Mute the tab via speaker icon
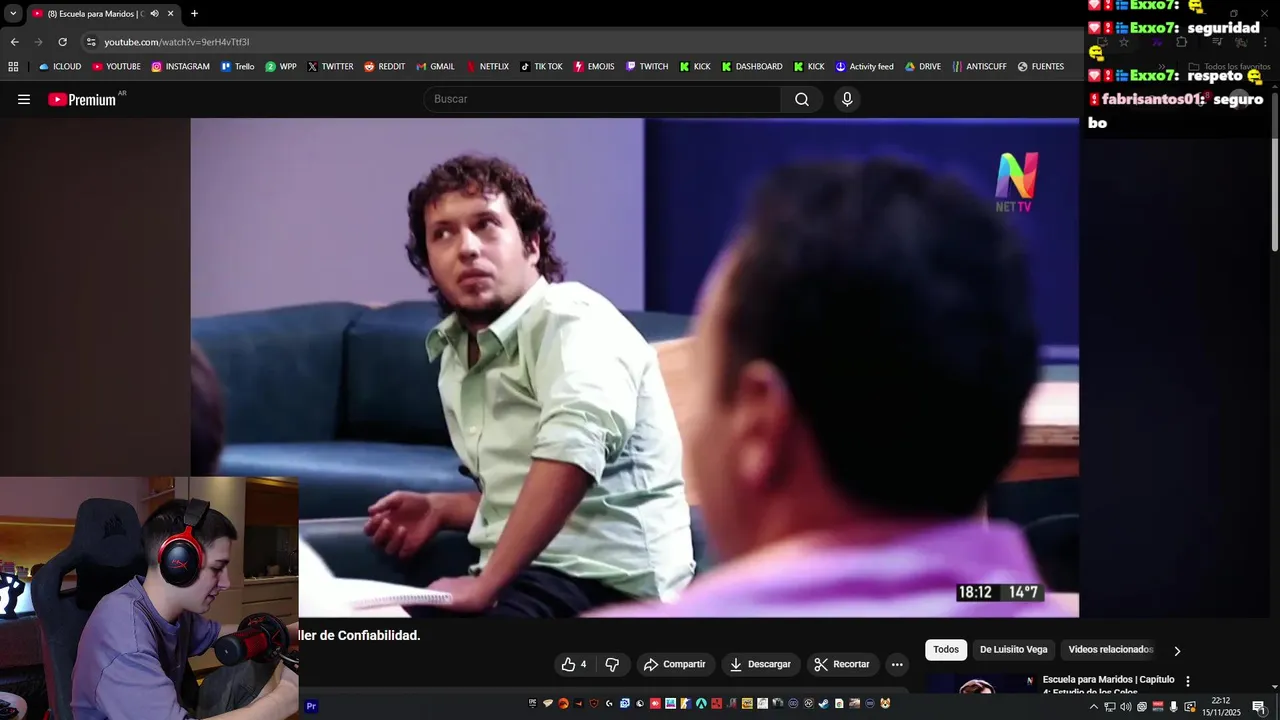The height and width of the screenshot is (720, 1280). click(154, 14)
